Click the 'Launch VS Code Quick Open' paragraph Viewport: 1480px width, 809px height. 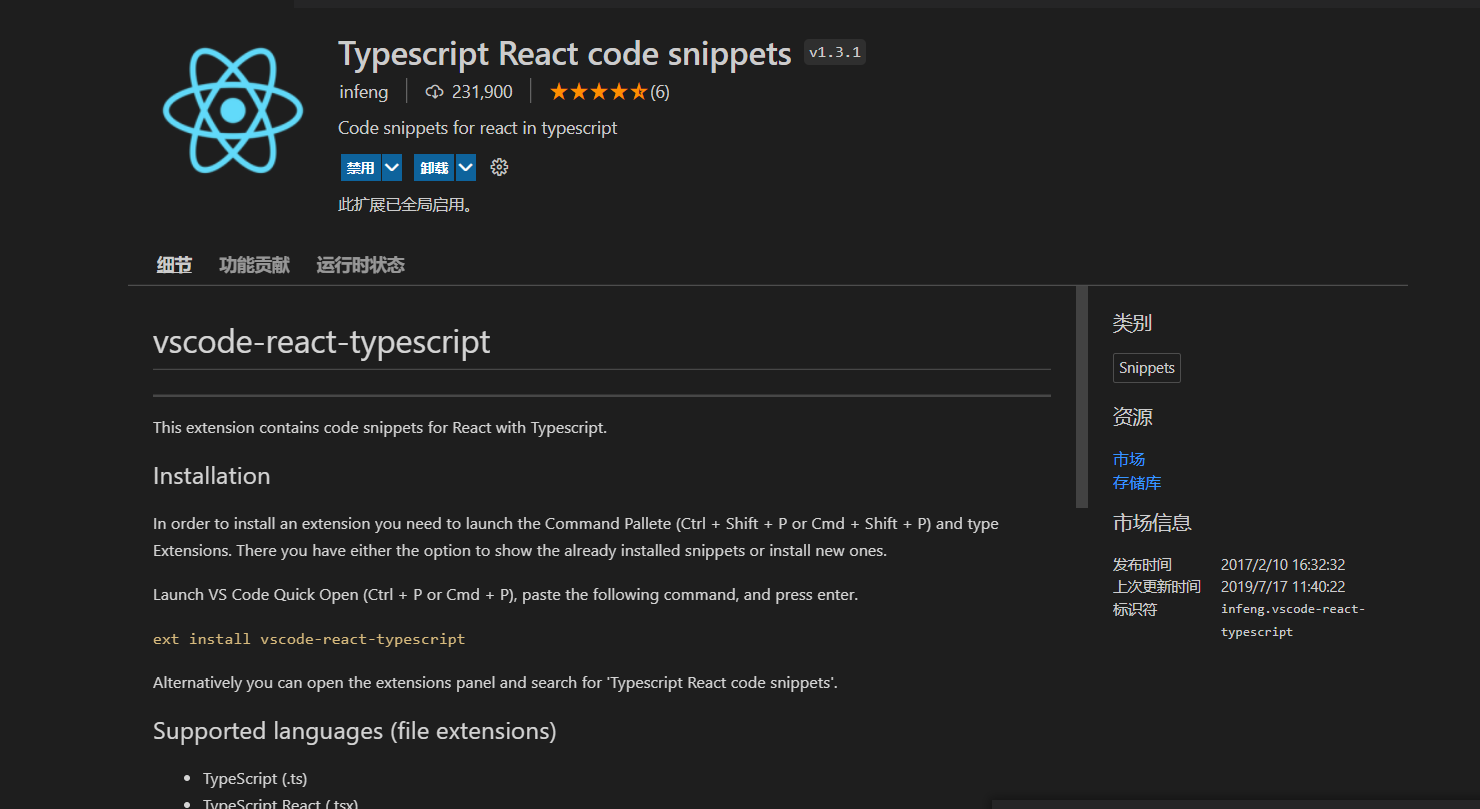click(505, 595)
